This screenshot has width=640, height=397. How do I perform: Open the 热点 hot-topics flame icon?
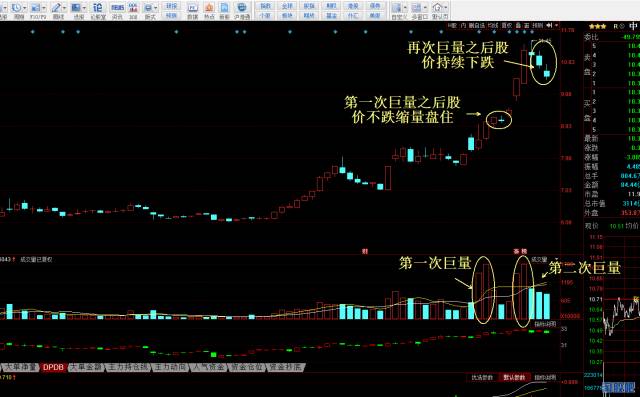(x=209, y=8)
